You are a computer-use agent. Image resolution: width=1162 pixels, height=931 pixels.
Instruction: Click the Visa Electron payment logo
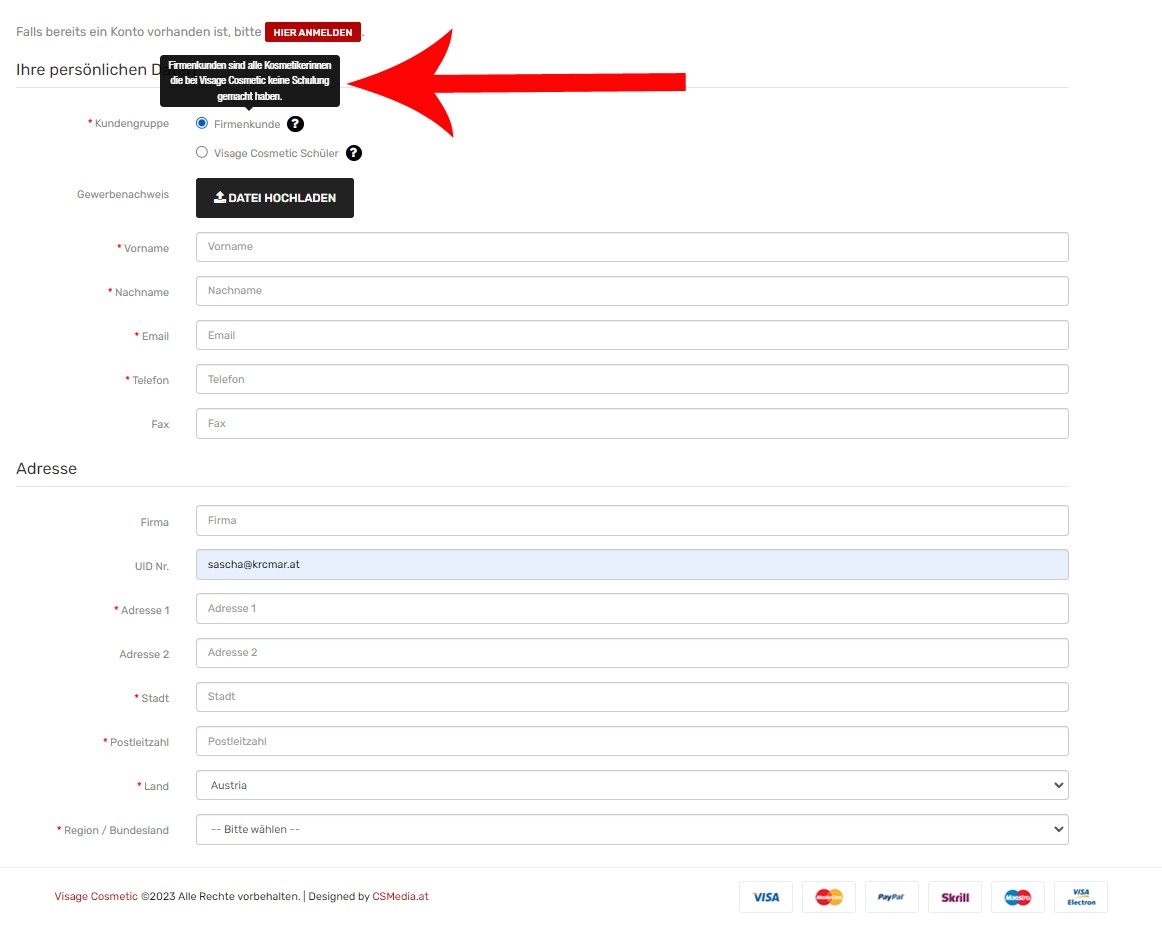tap(1081, 897)
